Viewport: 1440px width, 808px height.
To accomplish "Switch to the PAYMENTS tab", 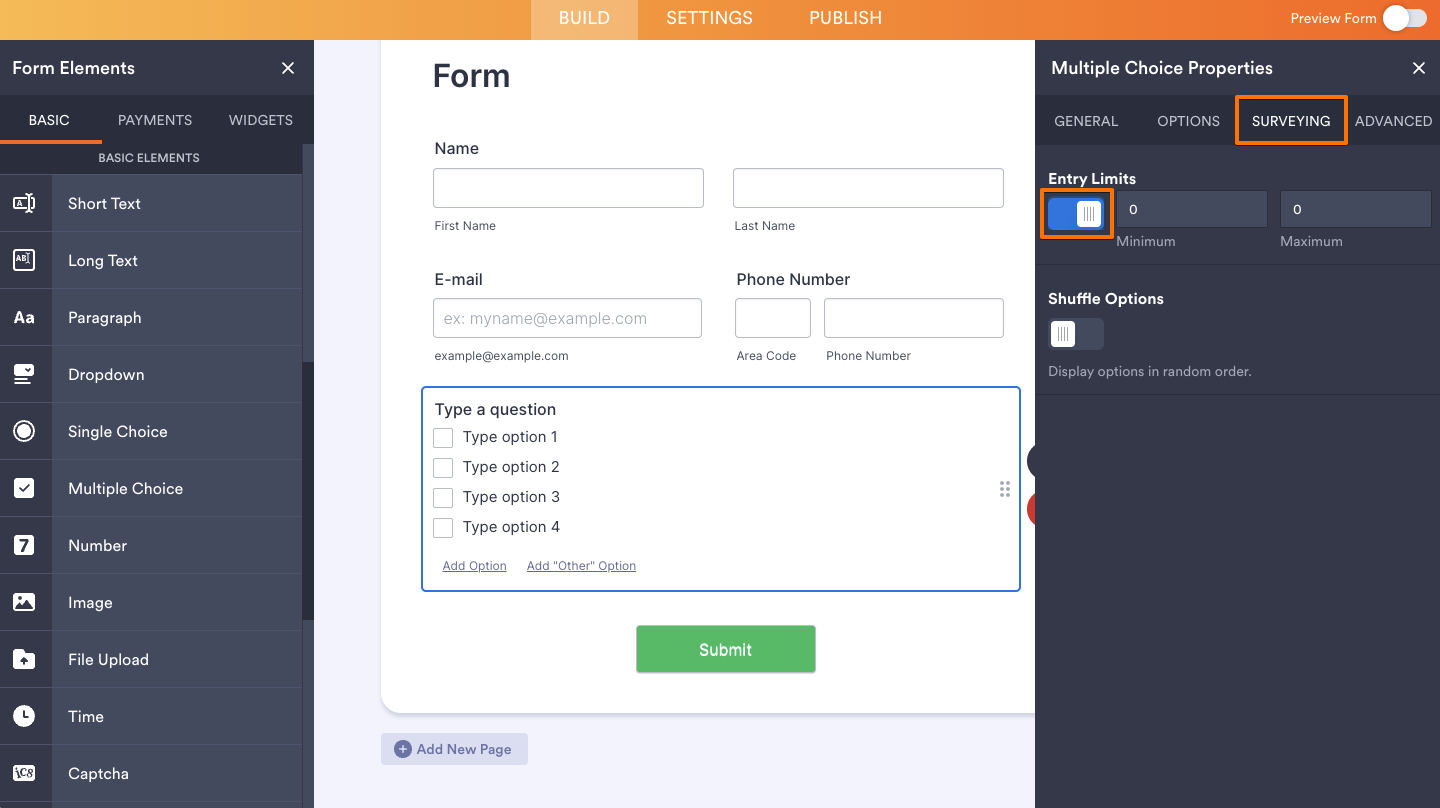I will tap(154, 120).
